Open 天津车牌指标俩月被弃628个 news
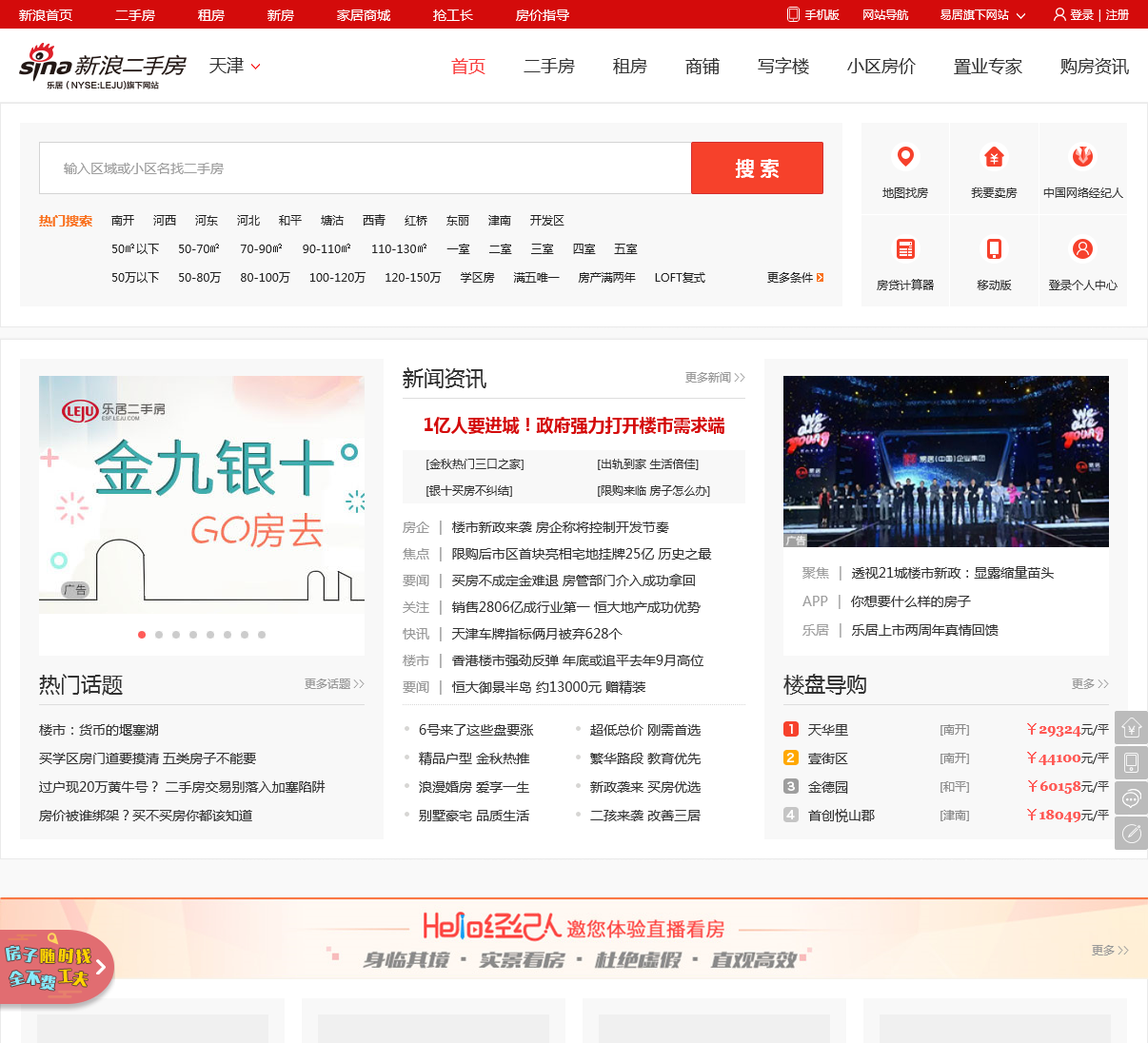This screenshot has height=1043, width=1148. coord(537,634)
